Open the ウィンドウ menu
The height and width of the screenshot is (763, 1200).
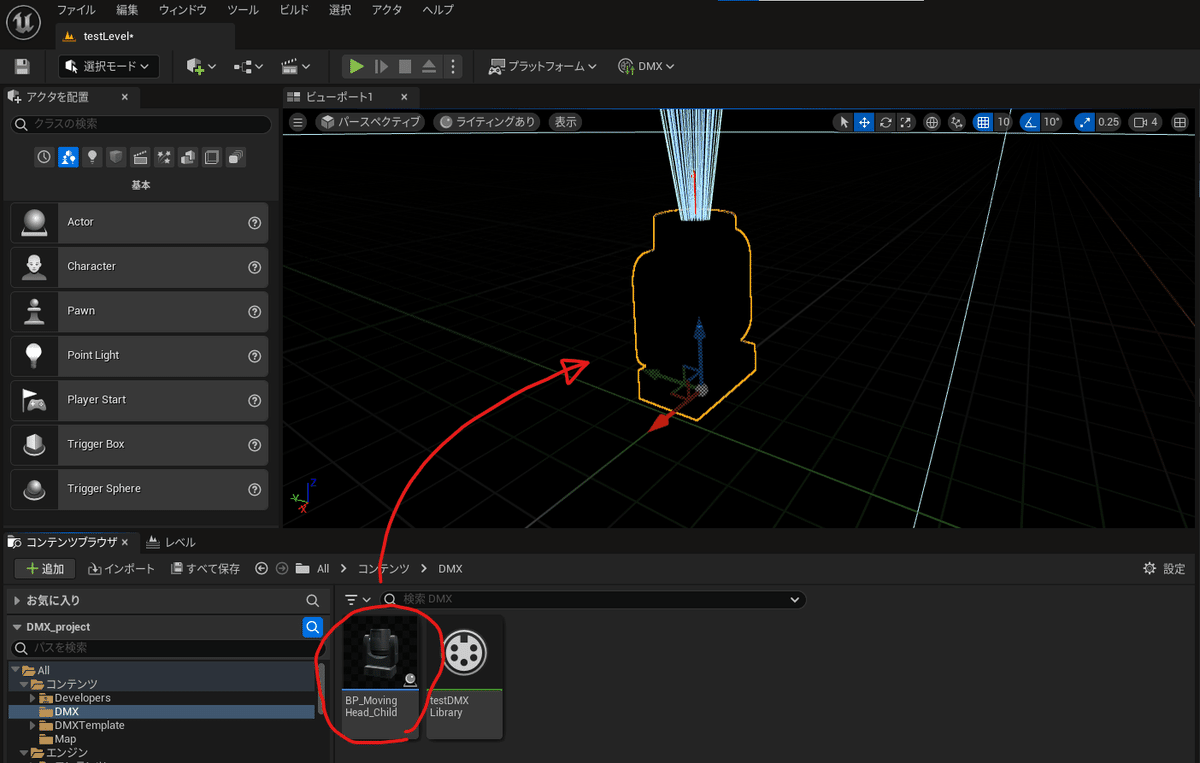tap(183, 10)
